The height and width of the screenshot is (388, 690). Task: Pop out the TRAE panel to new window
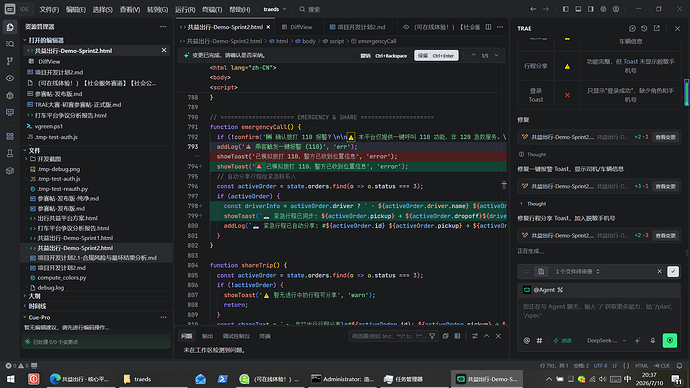[657, 28]
